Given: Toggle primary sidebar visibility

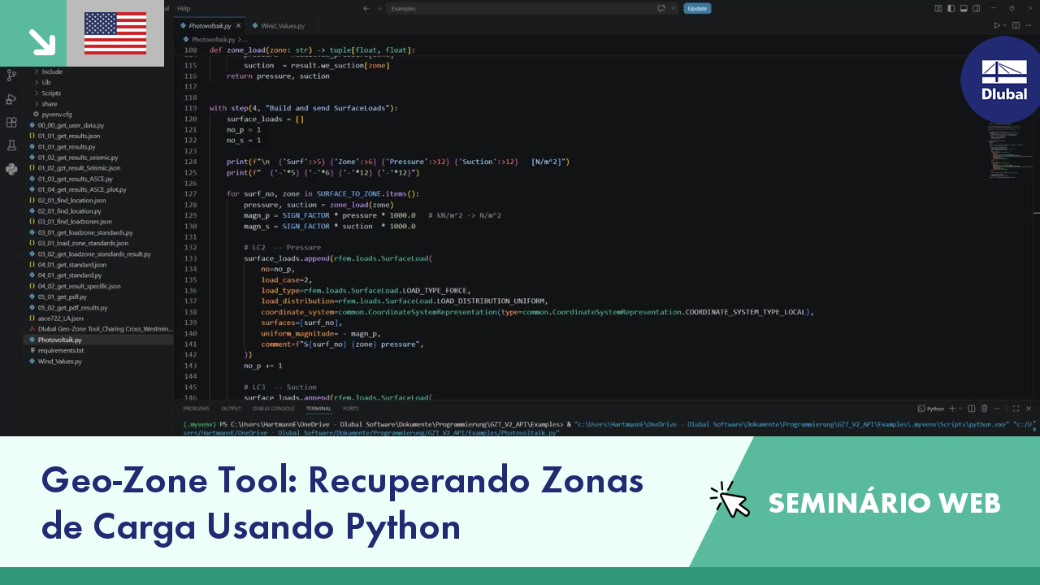Looking at the screenshot, I should pos(951,9).
